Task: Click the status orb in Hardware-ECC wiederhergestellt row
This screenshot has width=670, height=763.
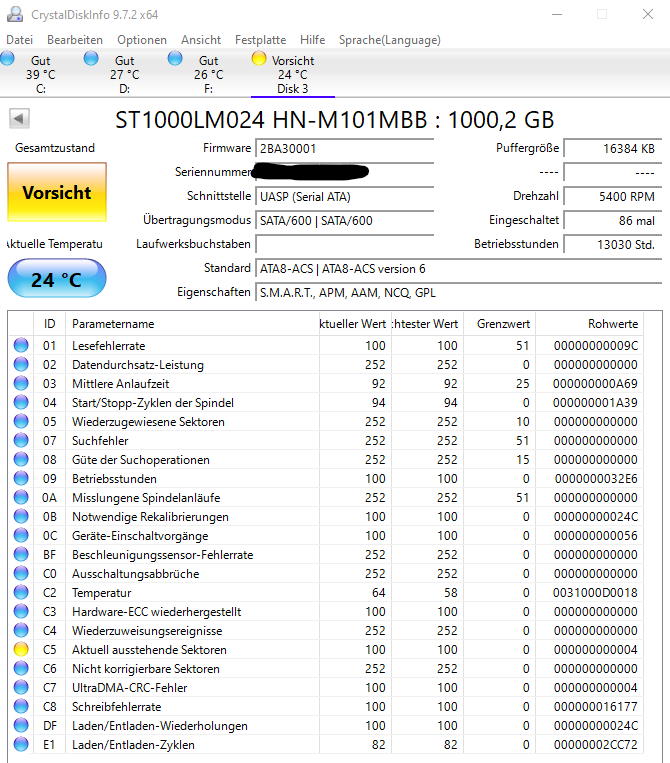Action: pyautogui.click(x=21, y=612)
